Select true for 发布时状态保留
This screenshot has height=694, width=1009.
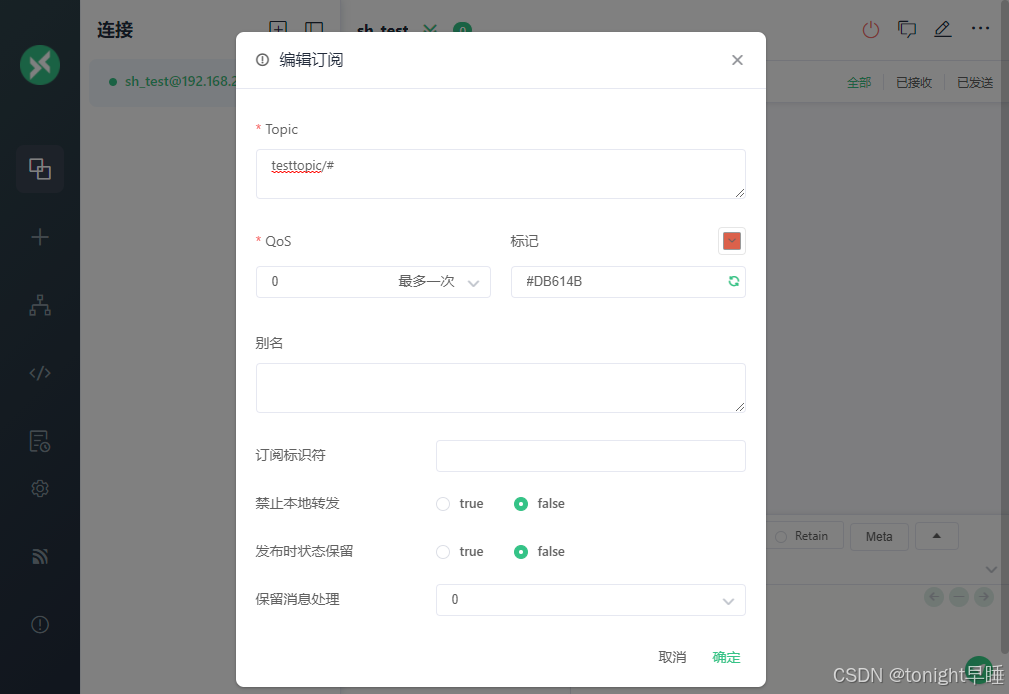[x=443, y=551]
